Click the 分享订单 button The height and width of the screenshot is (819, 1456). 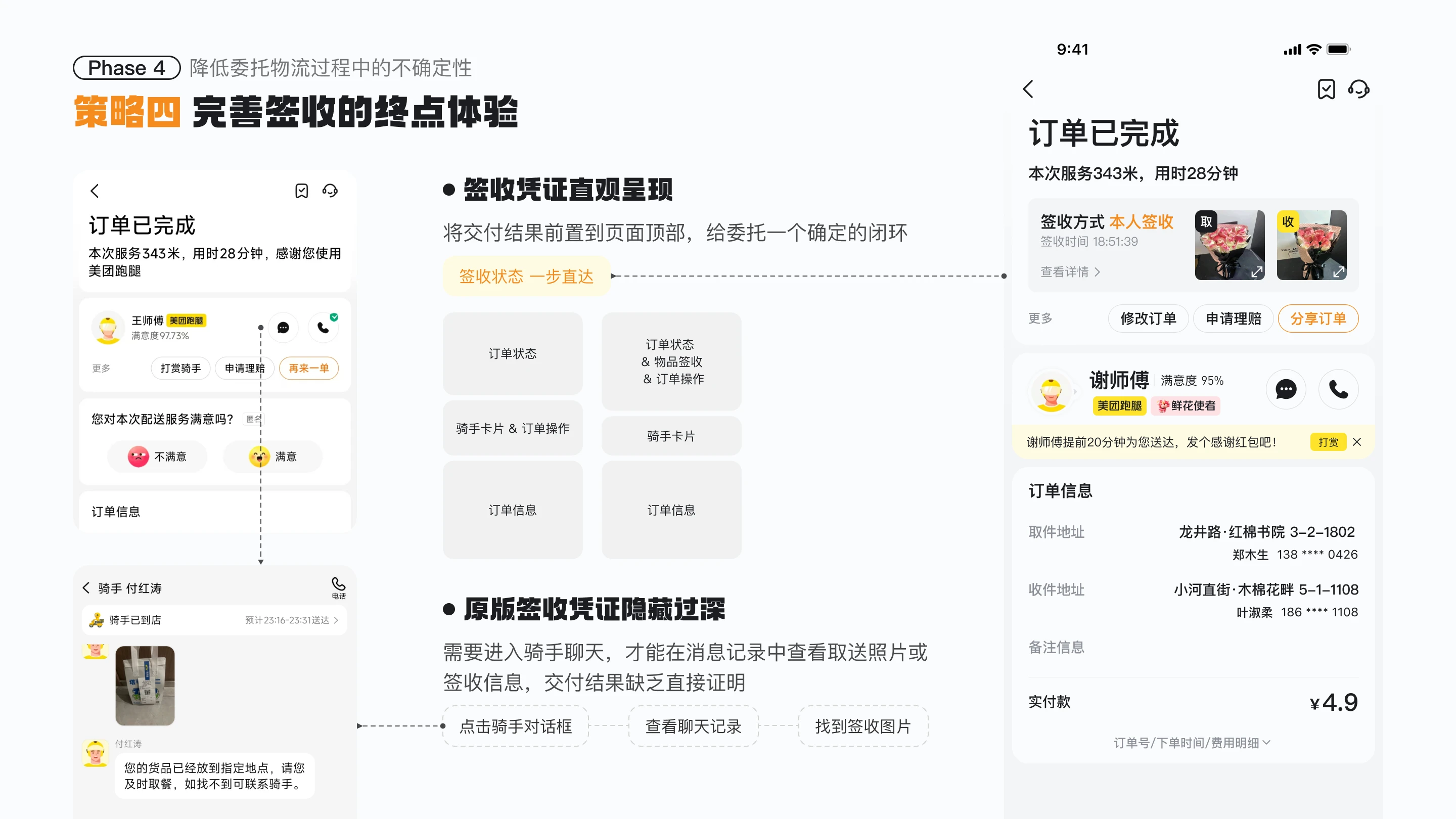pyautogui.click(x=1318, y=319)
